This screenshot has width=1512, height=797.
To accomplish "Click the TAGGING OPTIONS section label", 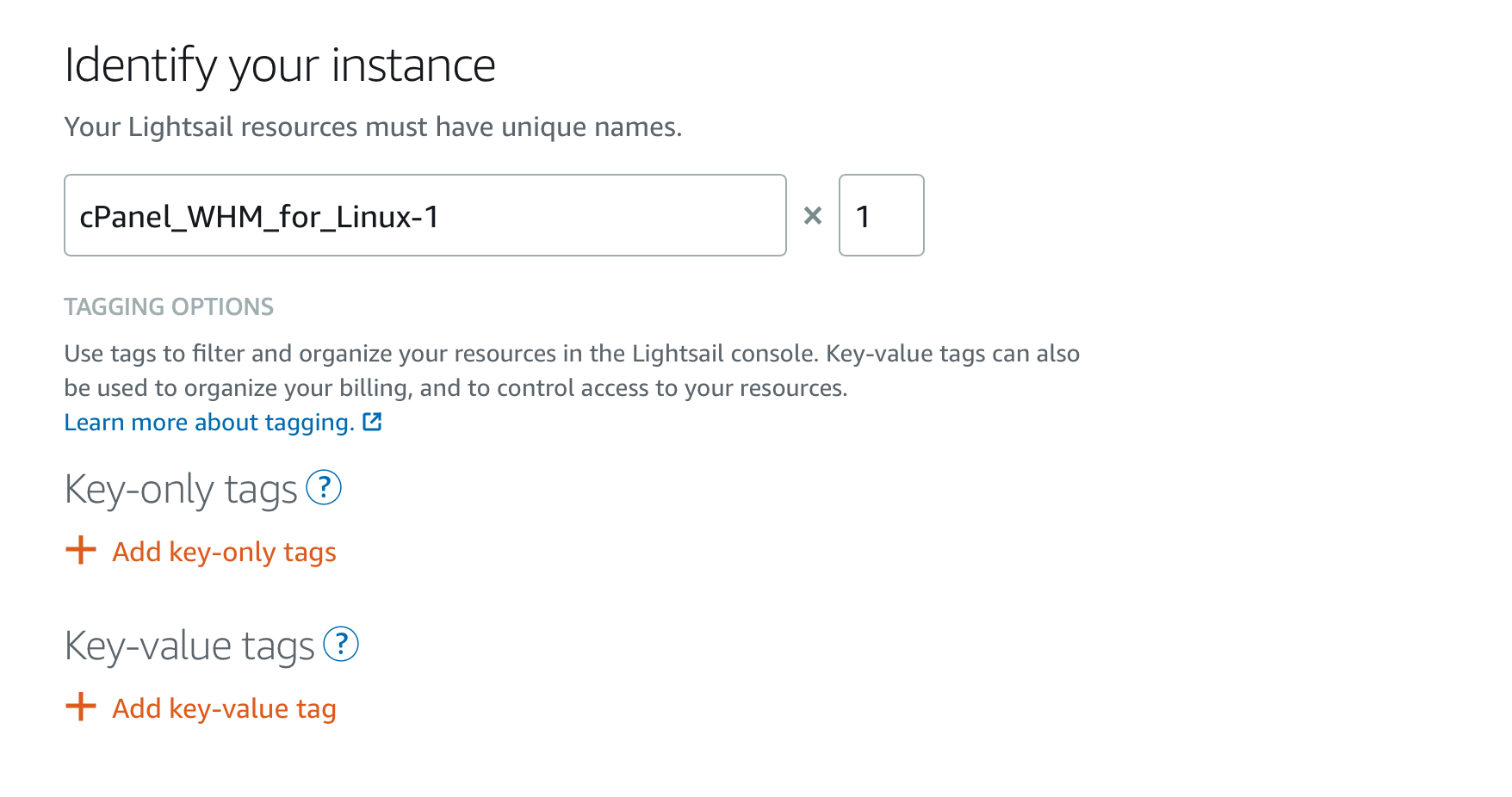I will [169, 306].
